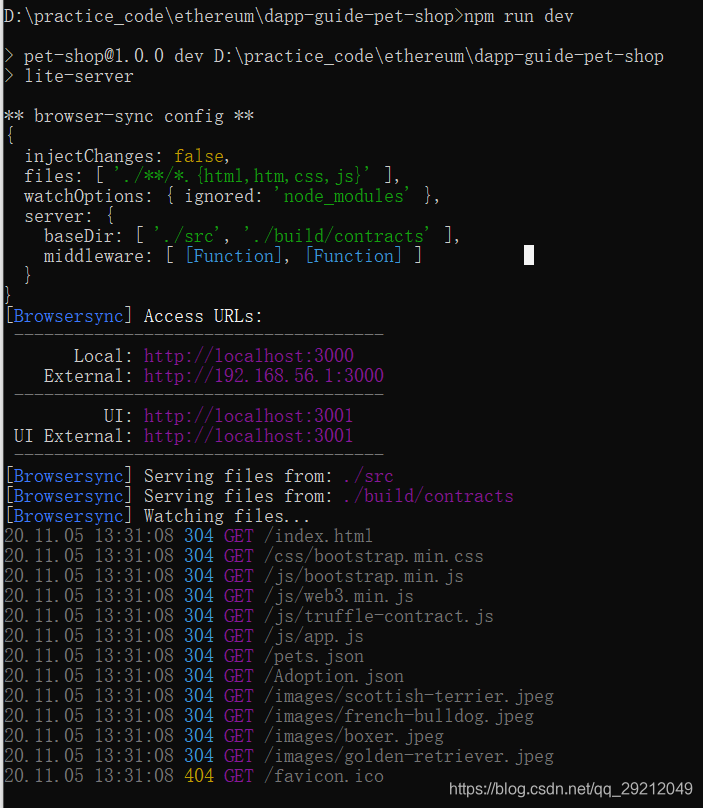703x808 pixels.
Task: Click the GET /index.html log line
Action: tap(188, 536)
